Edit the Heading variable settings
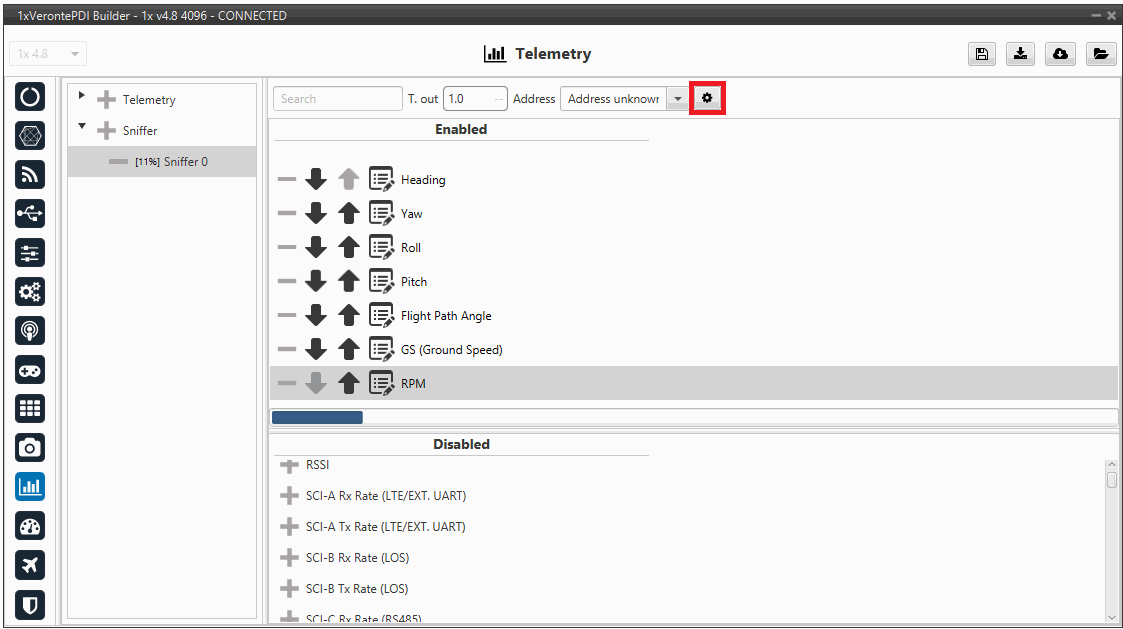Image resolution: width=1123 pixels, height=629 pixels. [x=381, y=180]
